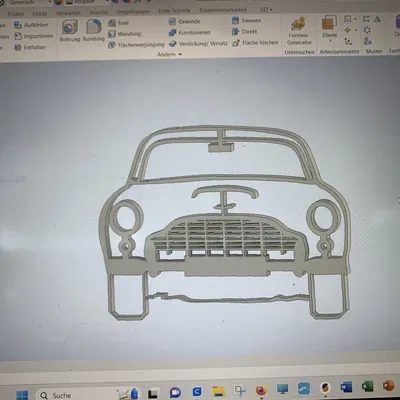Open the Prüfen ribbon tab
Image resolution: width=400 pixels, height=400 pixels.
pyautogui.click(x=16, y=14)
